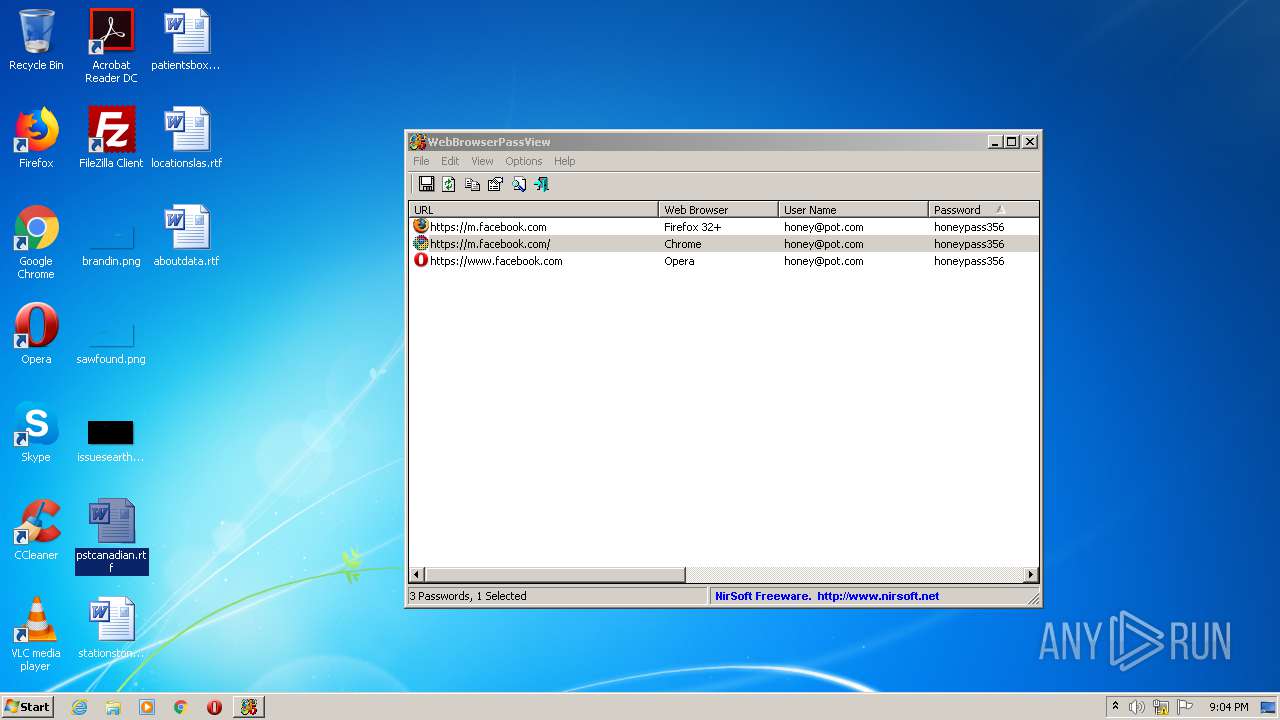
Task: Sort by the Web Browser column header
Action: pyautogui.click(x=719, y=209)
